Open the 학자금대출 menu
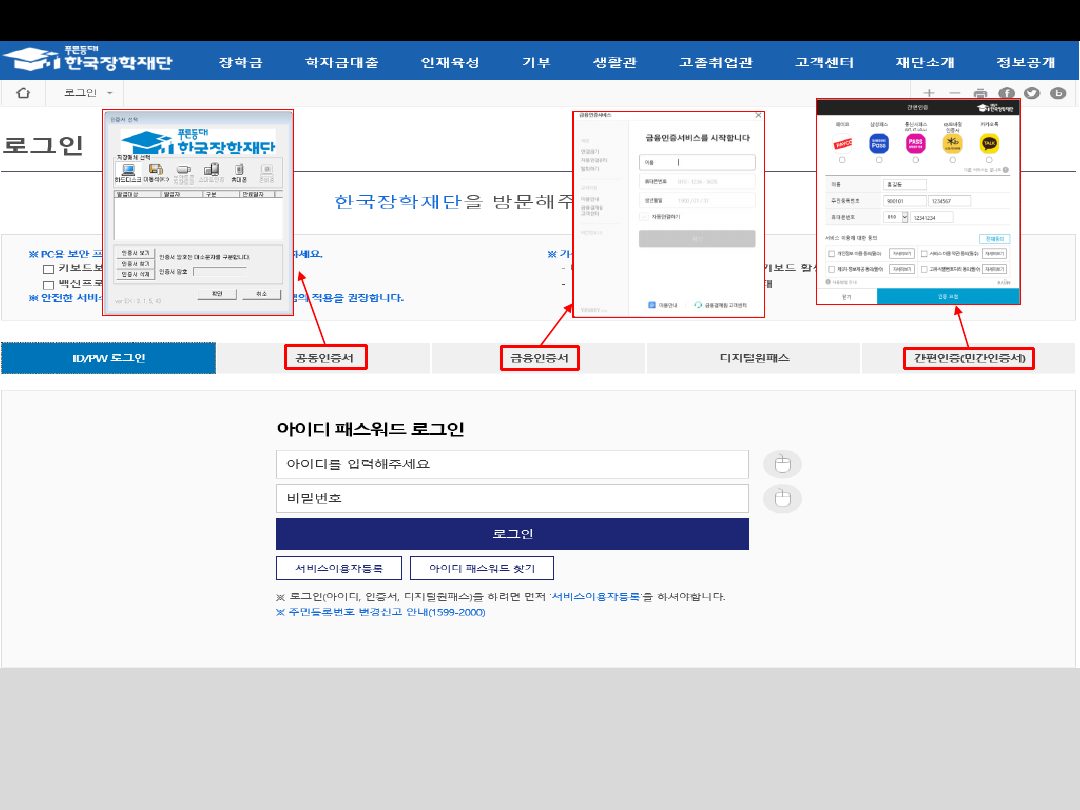This screenshot has width=1080, height=810. tap(342, 62)
